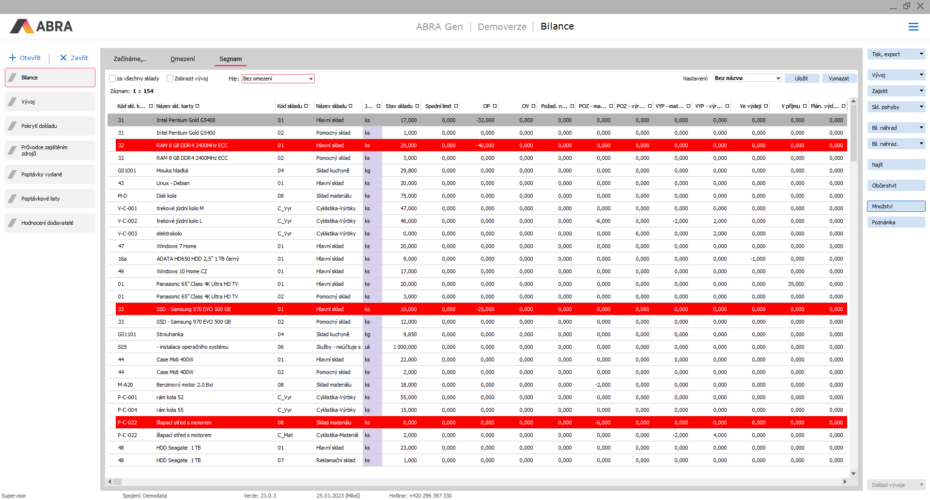Image resolution: width=930 pixels, height=500 pixels.
Task: Select the 'Benzinový motor 2.0 Bxi' row
Action: point(477,385)
